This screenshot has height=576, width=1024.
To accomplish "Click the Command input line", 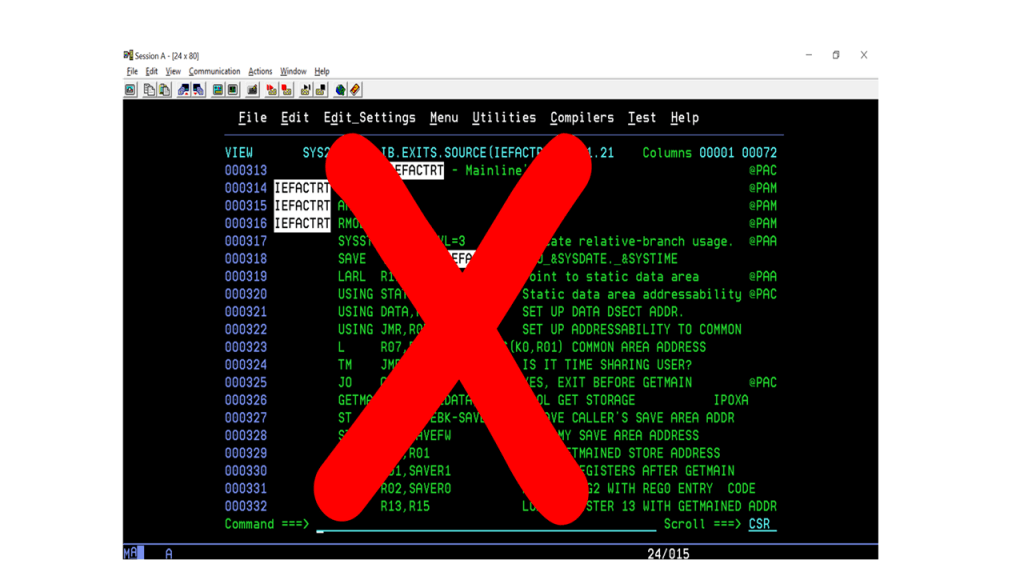I will coord(486,524).
